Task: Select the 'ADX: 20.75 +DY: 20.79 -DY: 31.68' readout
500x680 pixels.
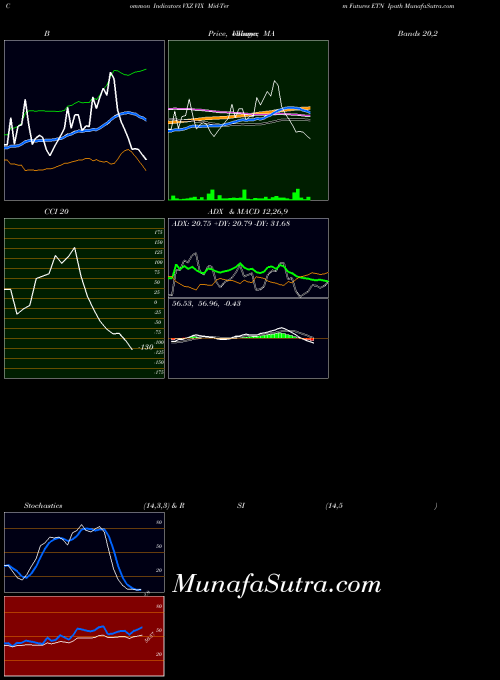Action: pyautogui.click(x=231, y=224)
